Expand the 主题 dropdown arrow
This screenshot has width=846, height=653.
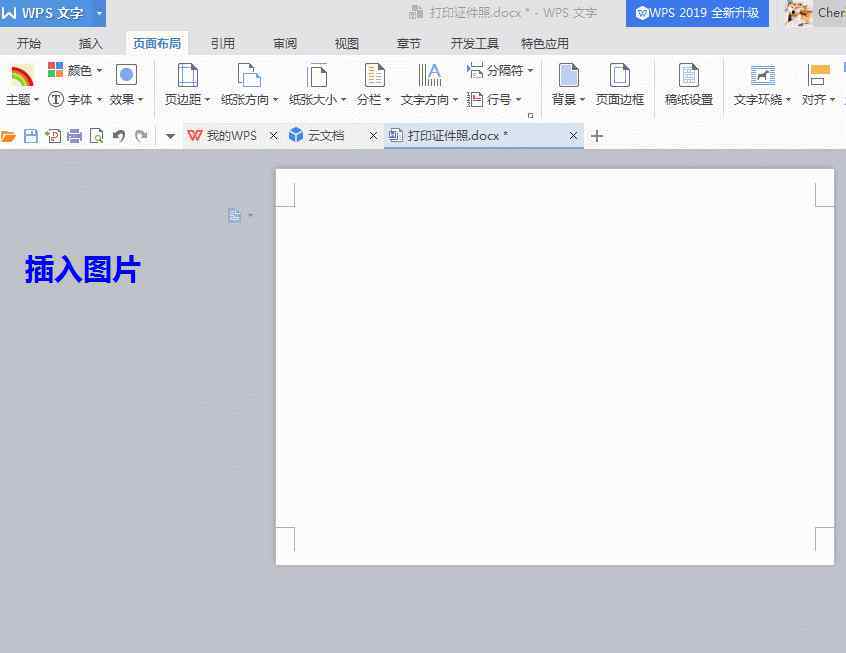(x=36, y=100)
